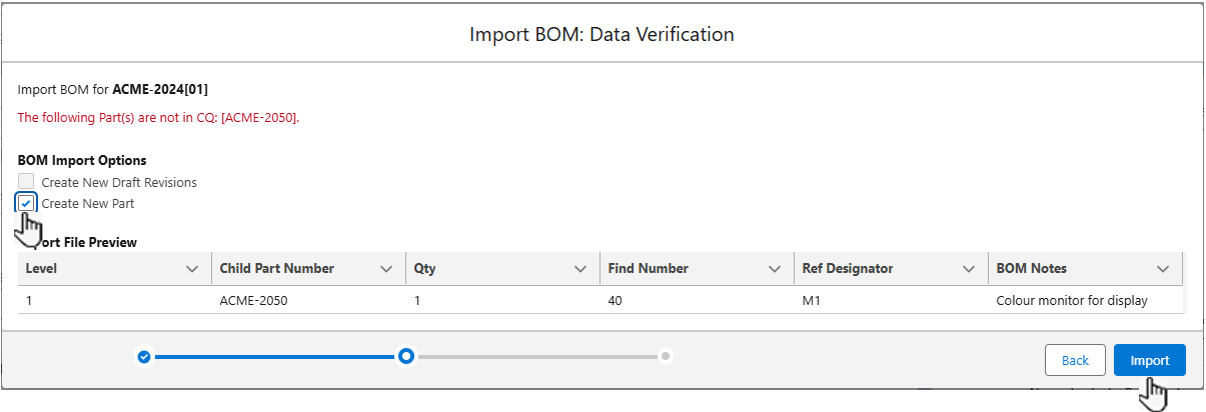The image size is (1206, 412).
Task: Click the Import button
Action: tap(1149, 360)
